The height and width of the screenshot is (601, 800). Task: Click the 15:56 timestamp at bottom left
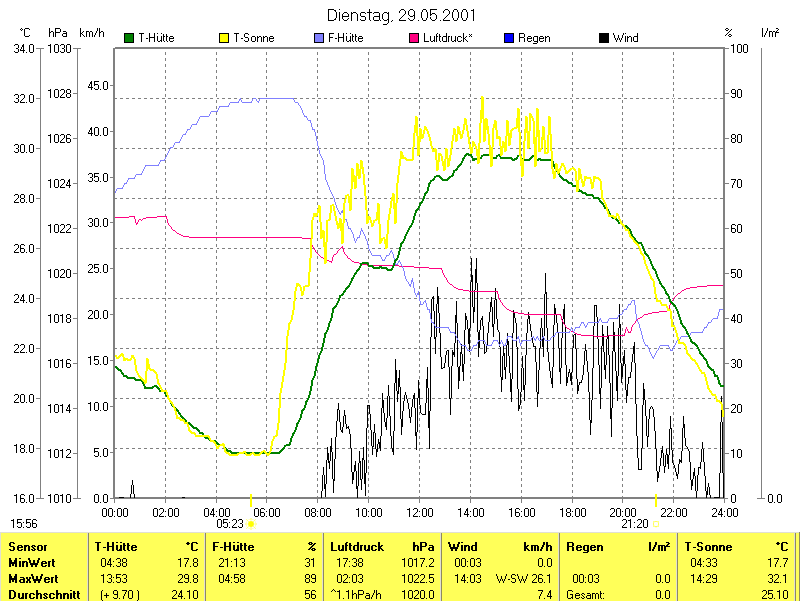(24, 523)
